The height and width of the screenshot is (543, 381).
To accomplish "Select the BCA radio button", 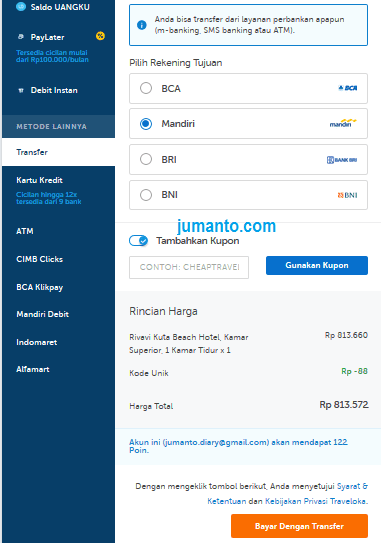I will click(146, 88).
